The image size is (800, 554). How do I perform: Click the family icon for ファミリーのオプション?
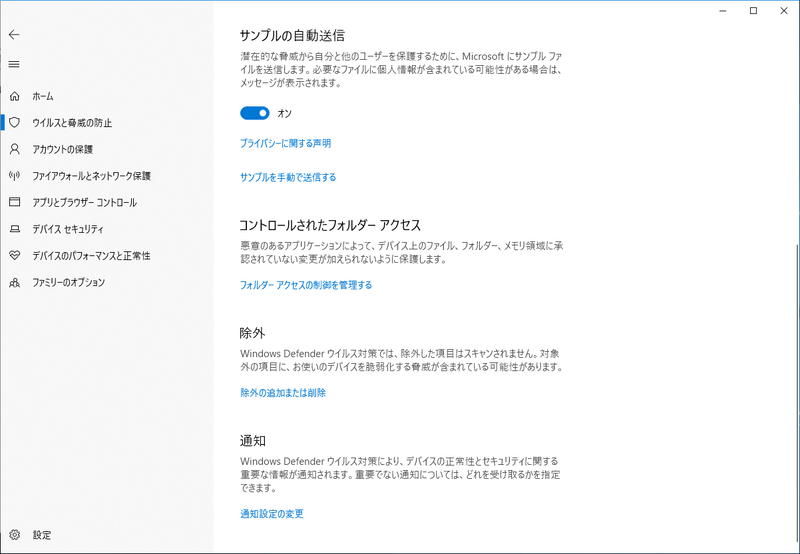pyautogui.click(x=15, y=282)
